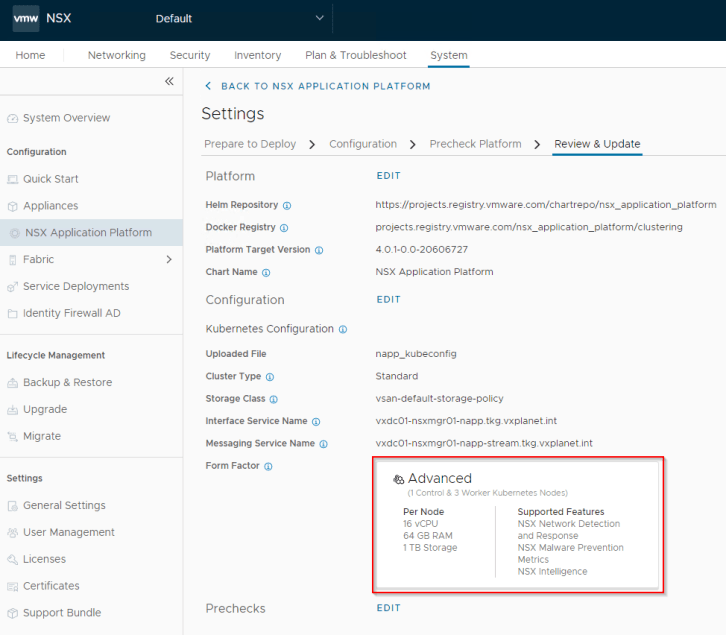This screenshot has height=635, width=726.
Task: Click the VMware NSX logo
Action: (26, 19)
